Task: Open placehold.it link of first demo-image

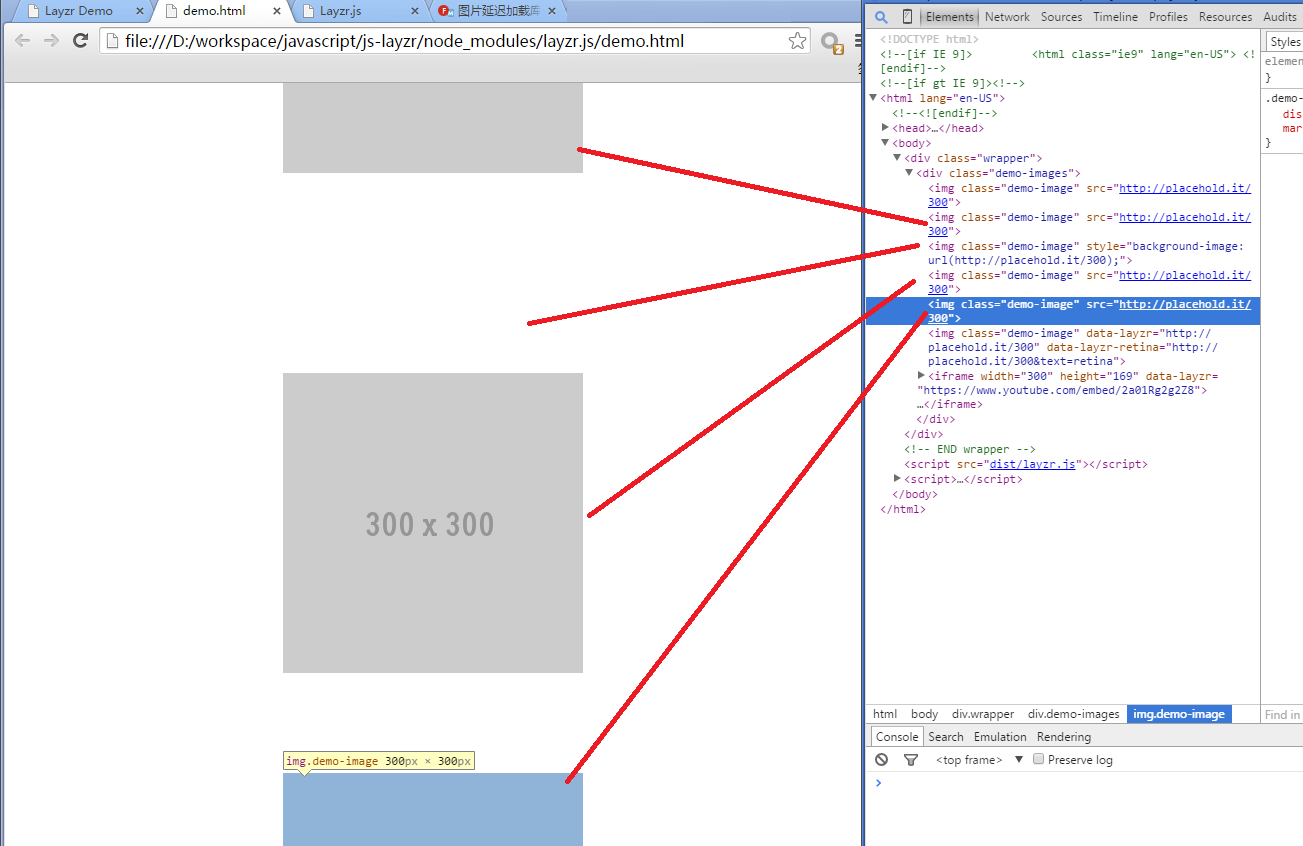Action: pos(1184,188)
